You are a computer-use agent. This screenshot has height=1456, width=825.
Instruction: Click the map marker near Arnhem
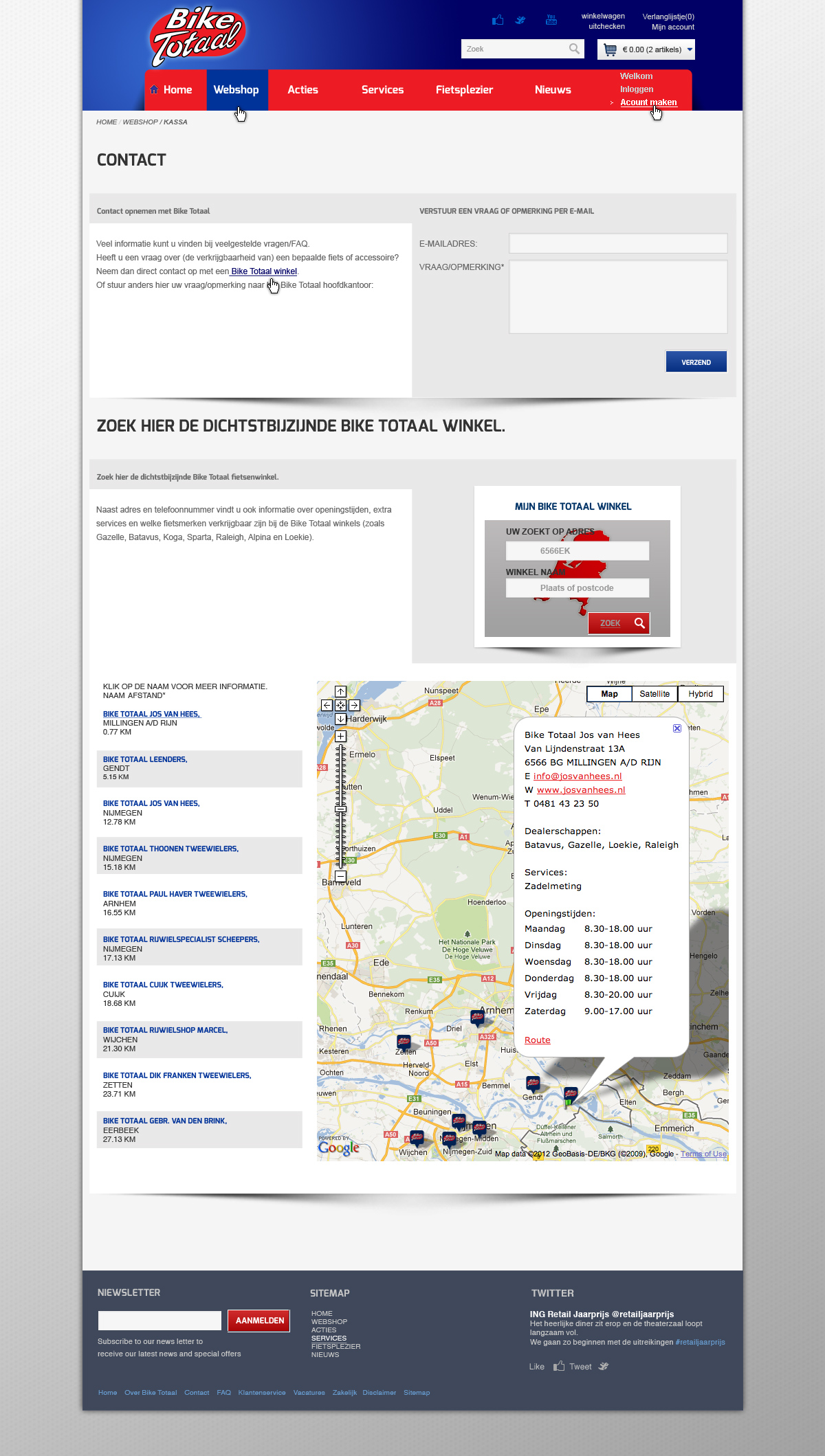pyautogui.click(x=477, y=1018)
